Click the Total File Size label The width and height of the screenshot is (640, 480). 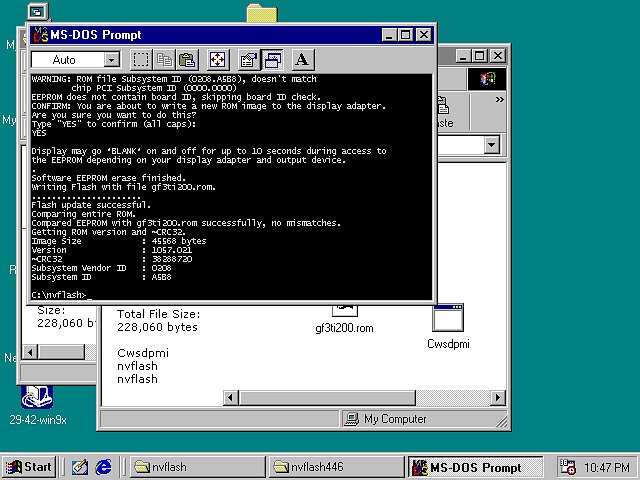[x=158, y=314]
